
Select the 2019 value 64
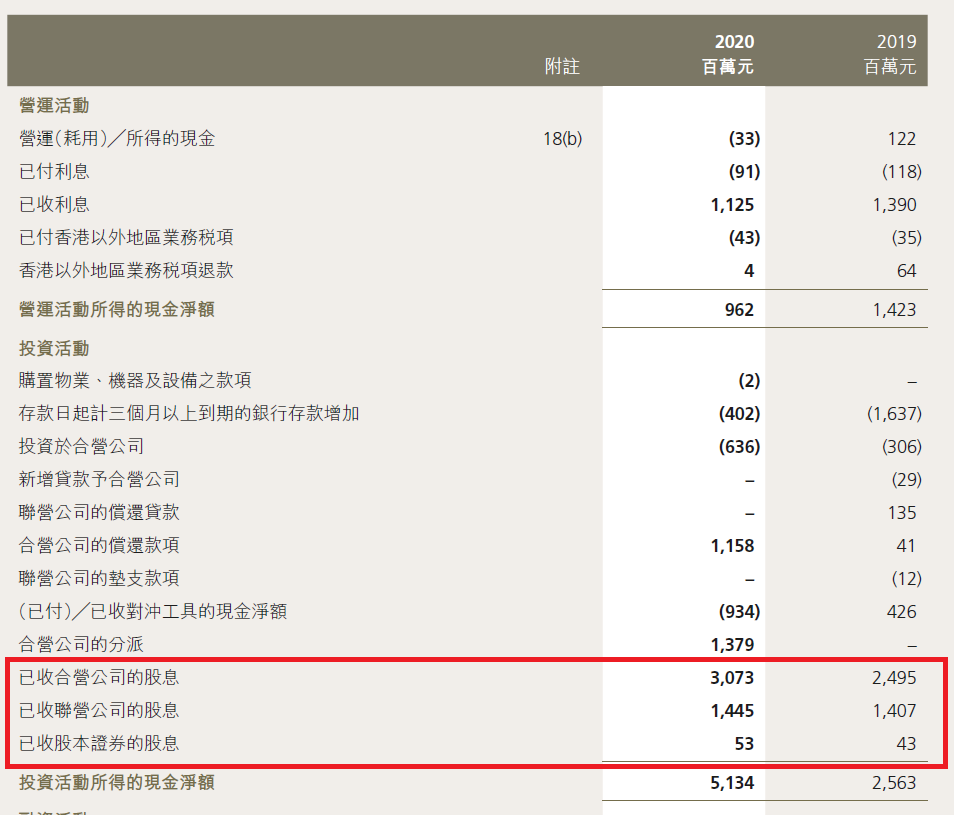pos(907,271)
